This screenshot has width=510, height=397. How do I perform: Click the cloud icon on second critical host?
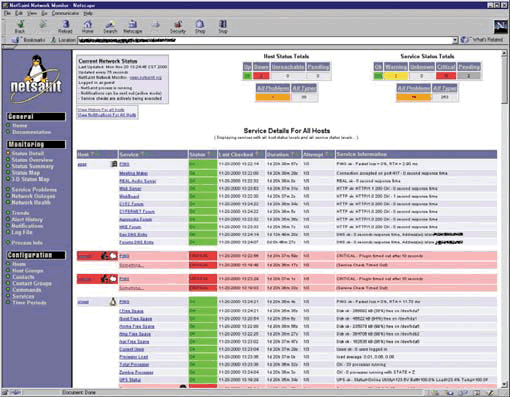click(113, 279)
